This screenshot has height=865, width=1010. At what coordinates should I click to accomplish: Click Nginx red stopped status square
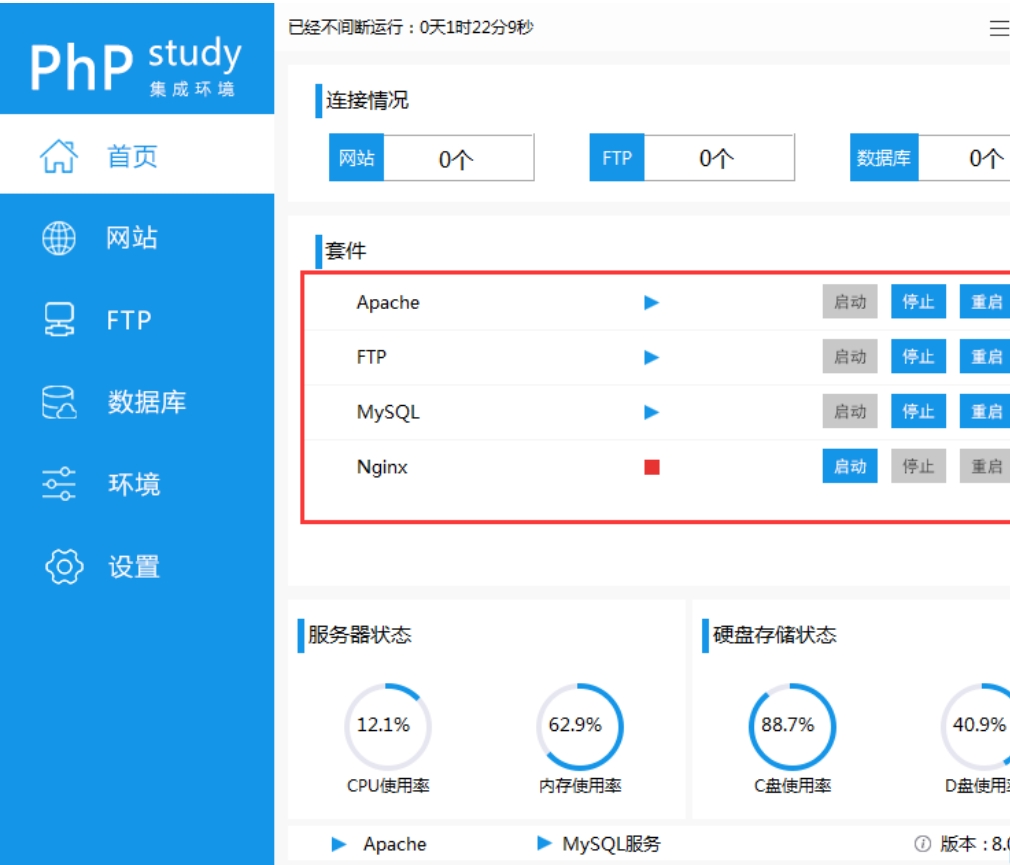(652, 467)
